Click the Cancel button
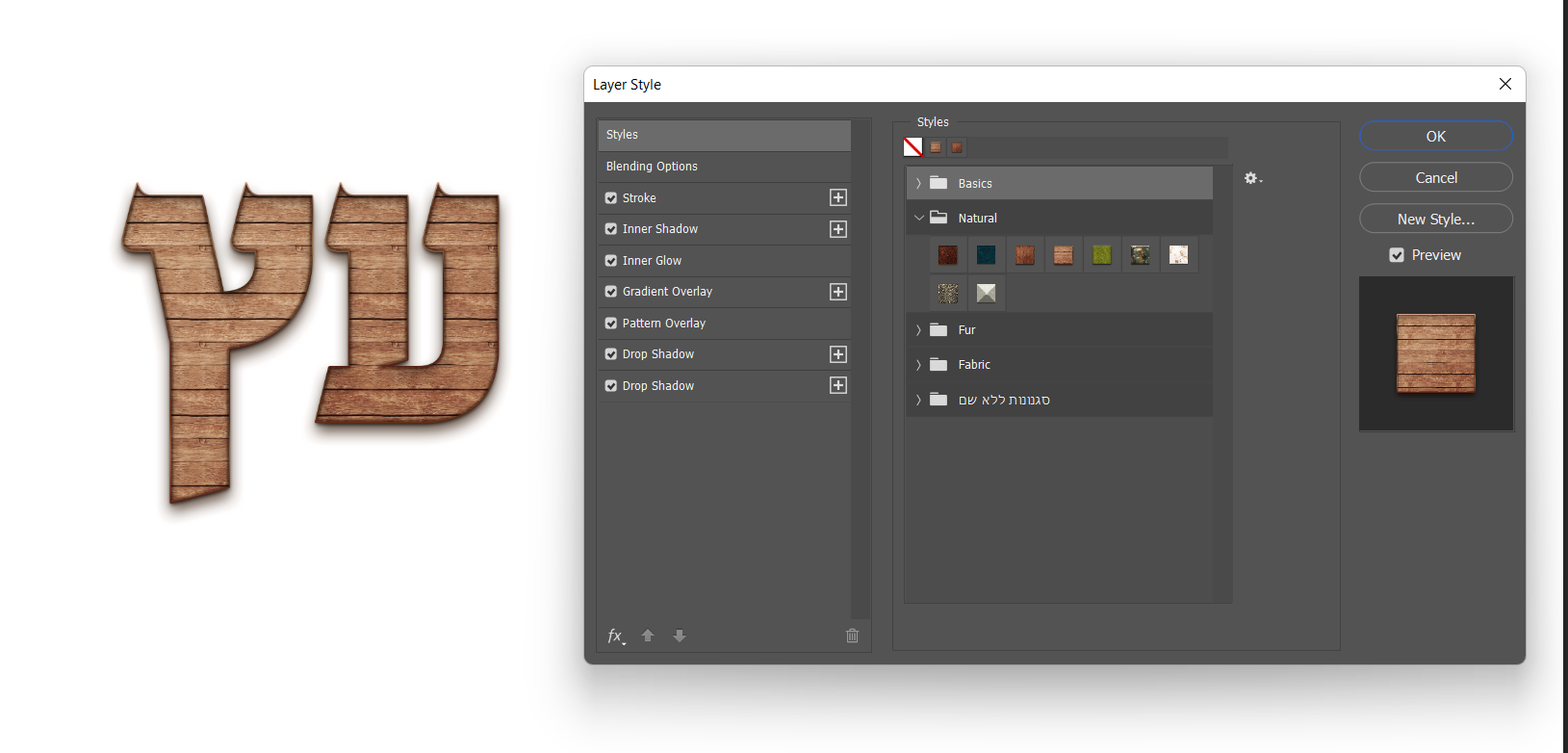This screenshot has width=1568, height=753. tap(1436, 177)
